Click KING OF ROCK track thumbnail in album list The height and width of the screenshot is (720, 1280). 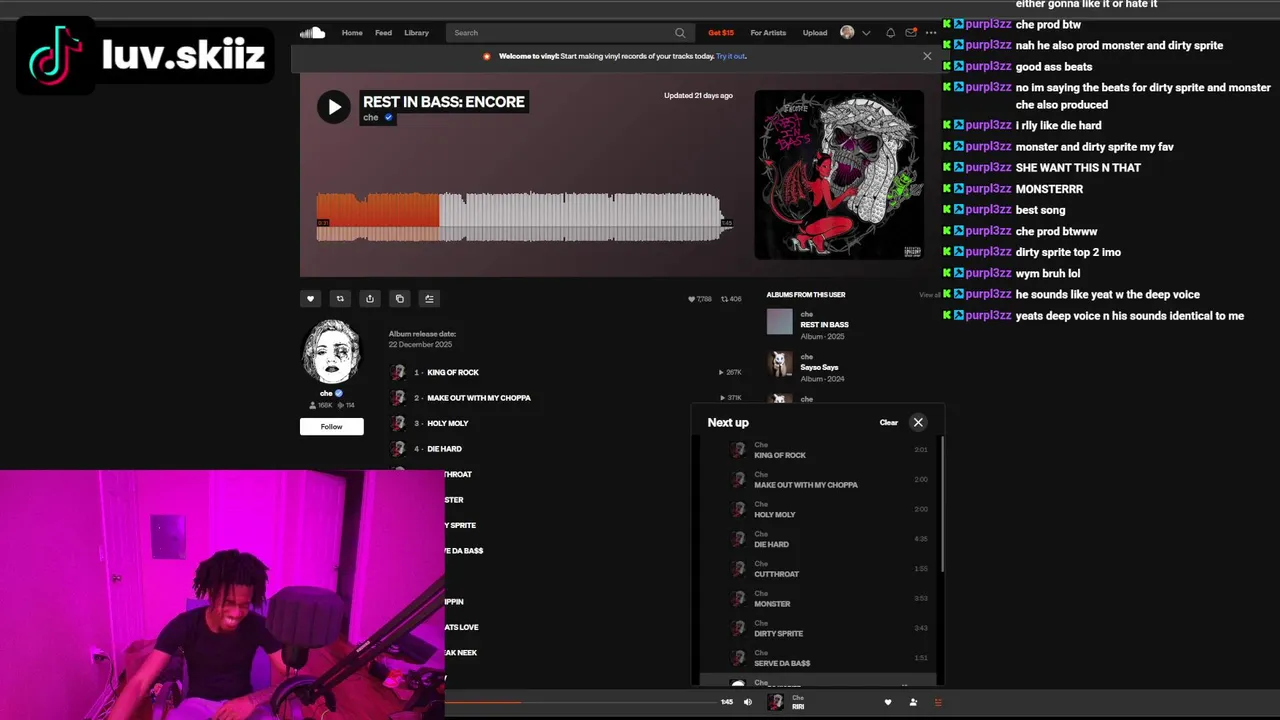398,372
